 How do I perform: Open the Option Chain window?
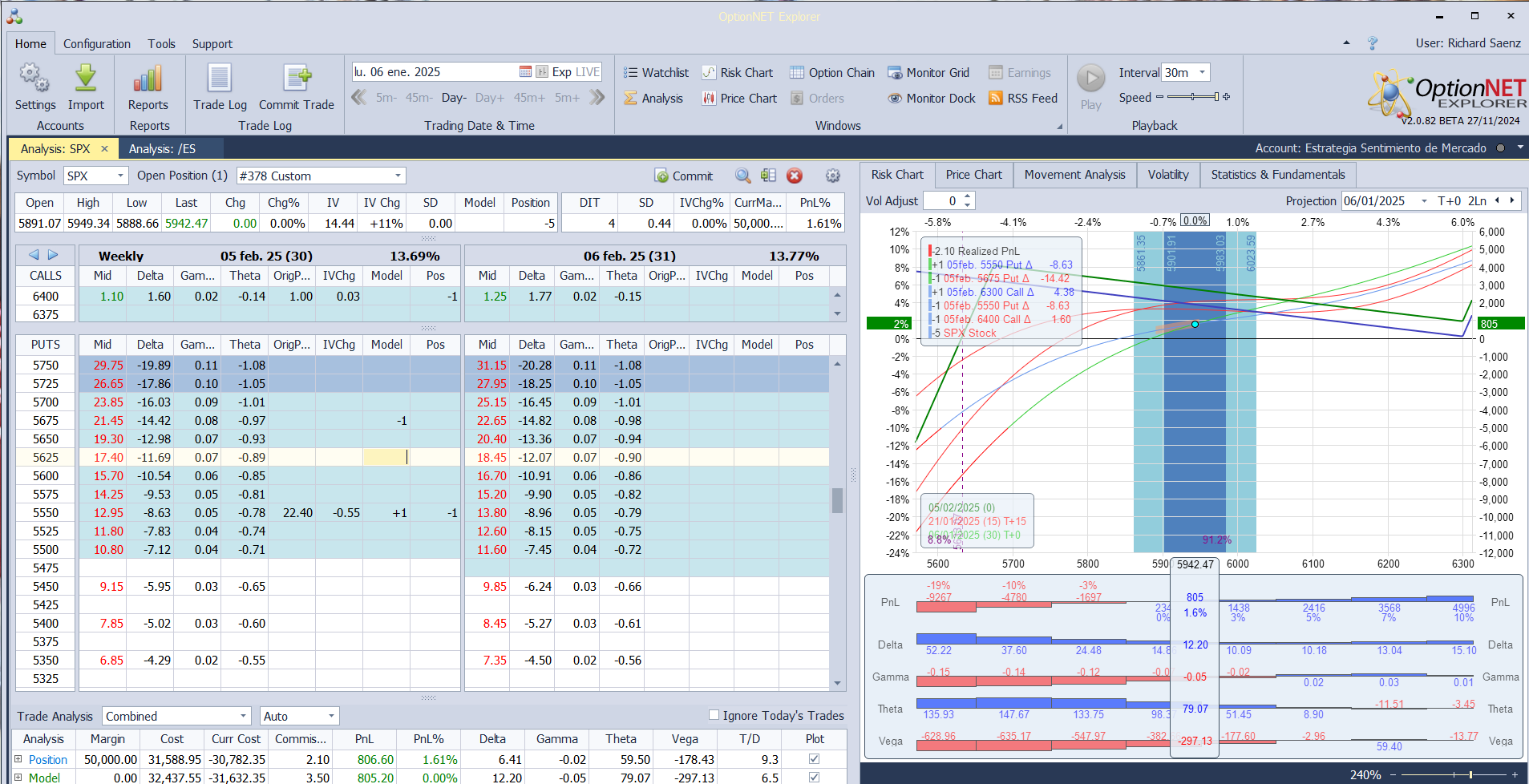click(x=831, y=72)
